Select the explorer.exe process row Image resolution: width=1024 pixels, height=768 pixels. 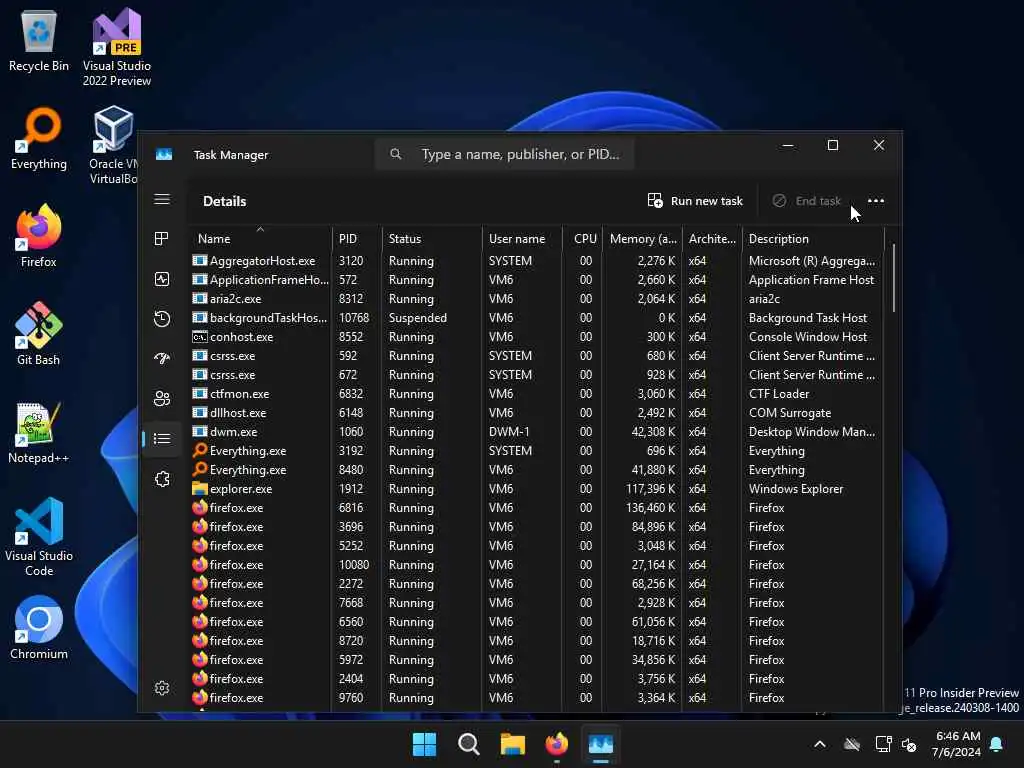[x=537, y=488]
